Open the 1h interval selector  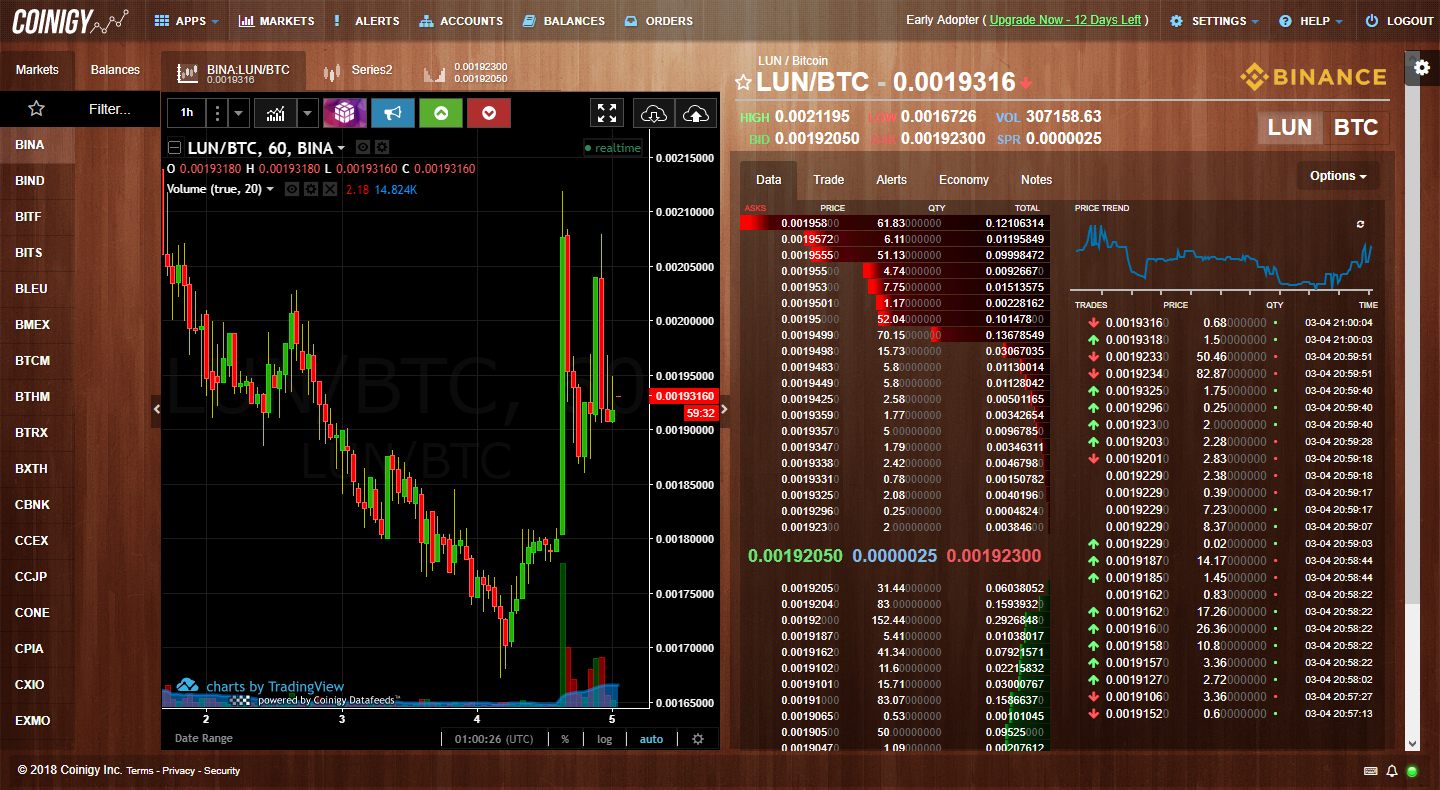[x=187, y=113]
